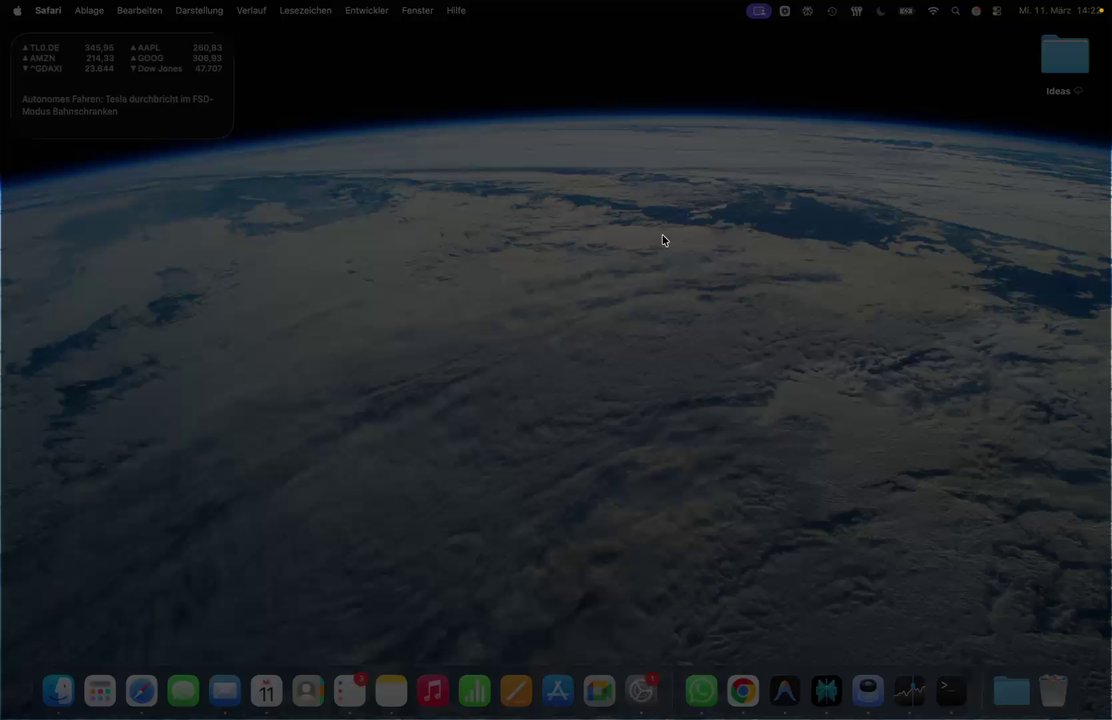Open Numbers from the Dock

(x=474, y=691)
